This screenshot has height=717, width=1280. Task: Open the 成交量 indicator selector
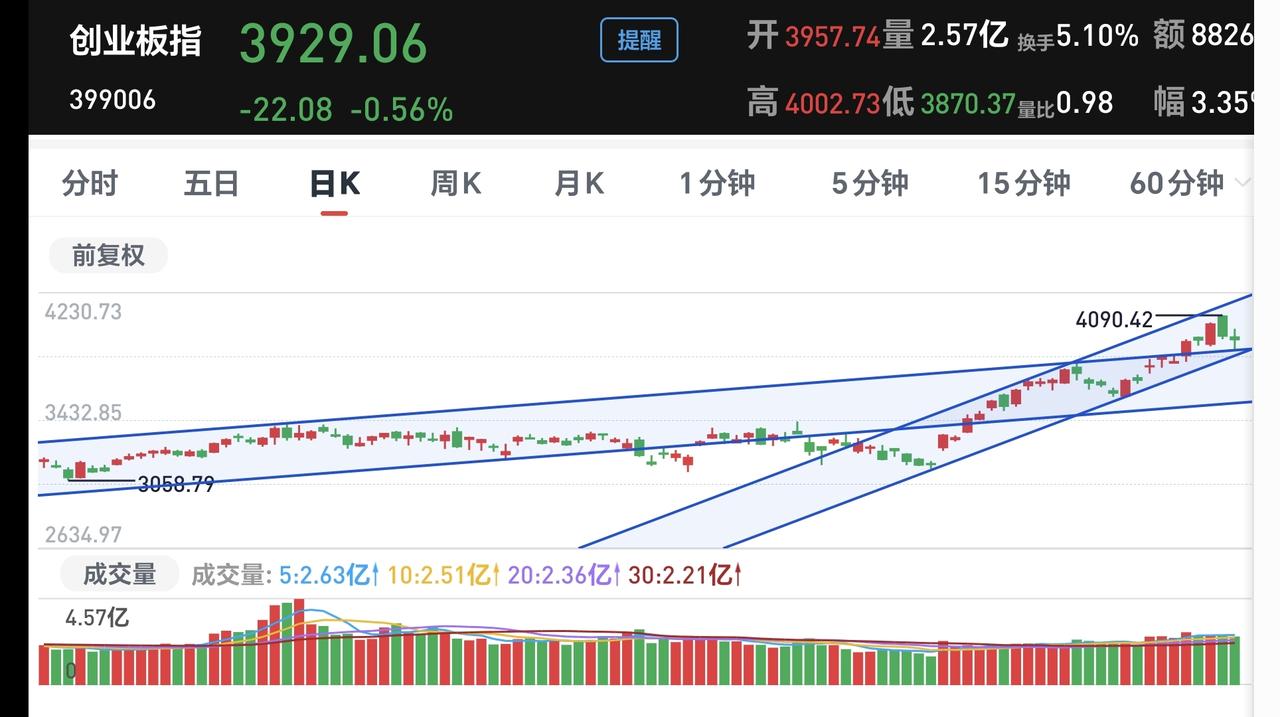point(119,574)
